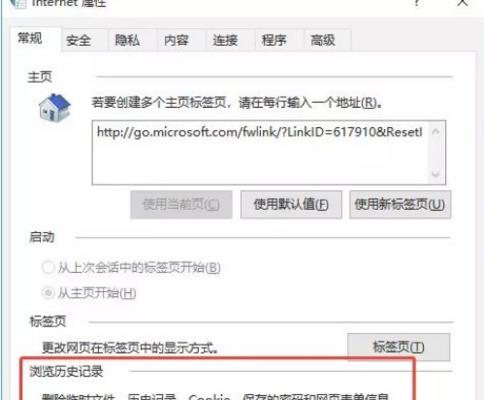Click the down arrow of homepage scrollbar
The height and width of the screenshot is (400, 484).
[x=435, y=174]
